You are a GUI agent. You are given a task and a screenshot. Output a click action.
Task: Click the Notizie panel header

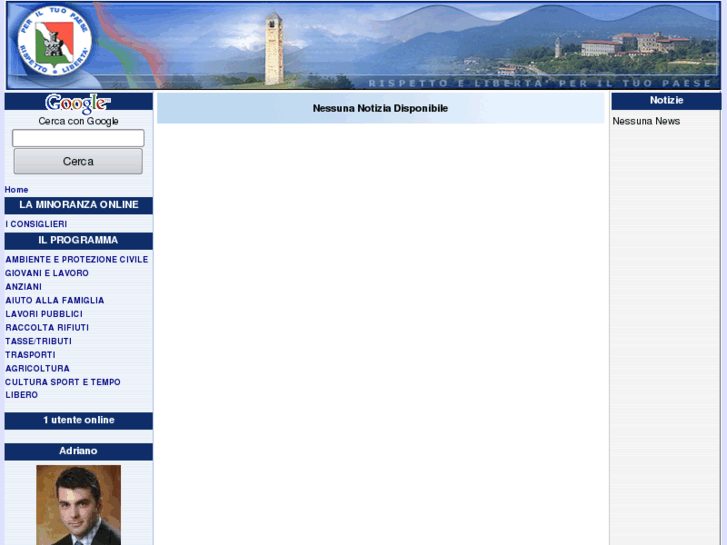pos(666,101)
